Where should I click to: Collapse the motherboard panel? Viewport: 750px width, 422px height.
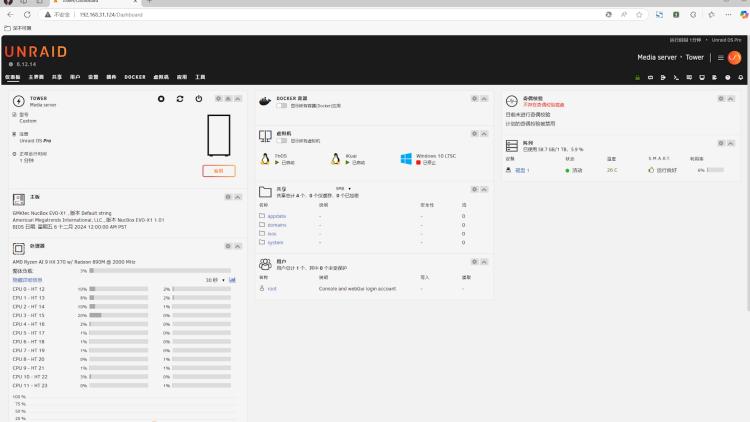pyautogui.click(x=238, y=197)
